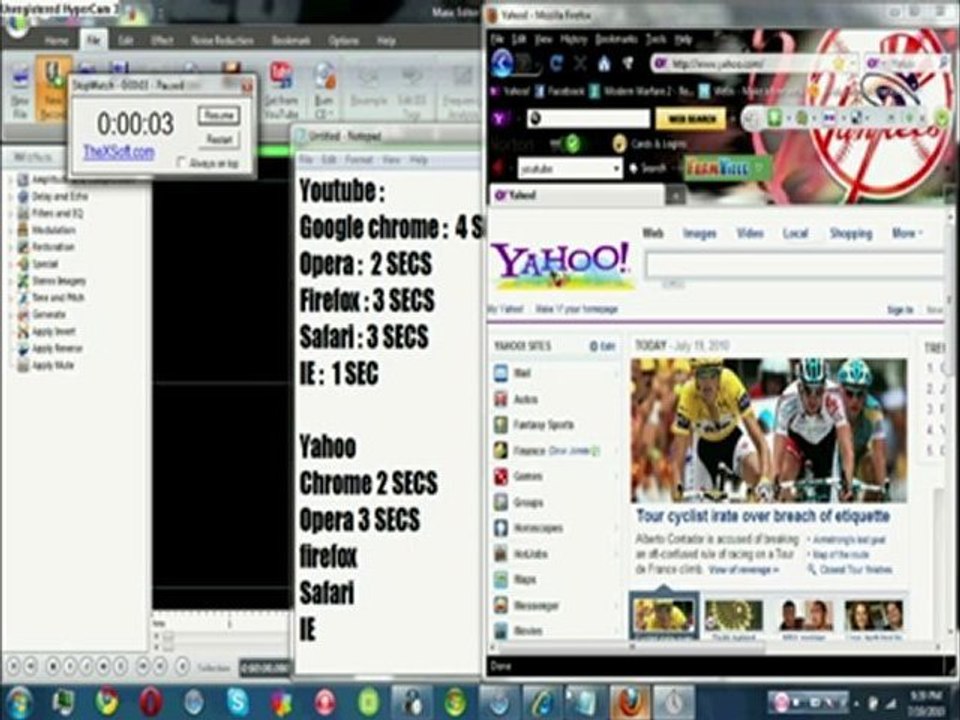Click Opera icon on taskbar
The width and height of the screenshot is (960, 720).
coord(151,701)
